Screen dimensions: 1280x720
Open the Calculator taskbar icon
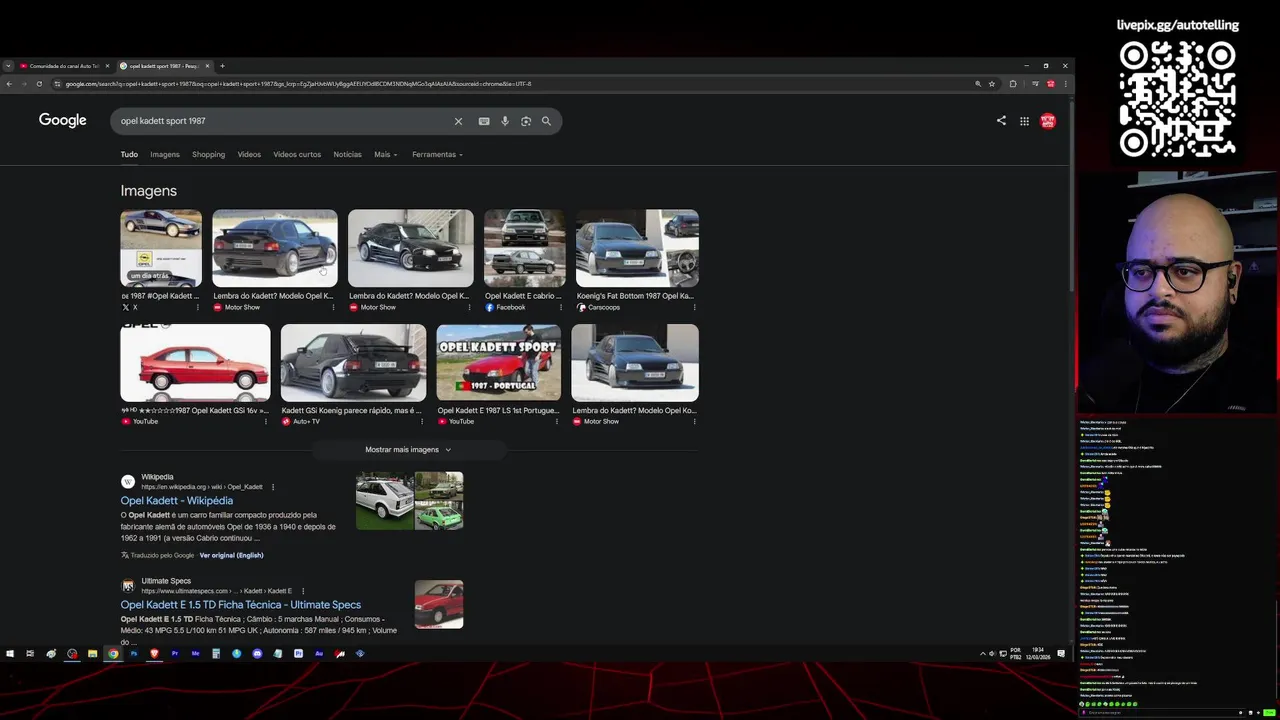pos(216,654)
